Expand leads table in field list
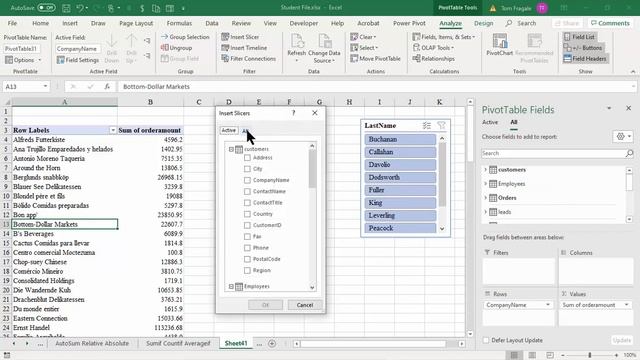The image size is (640, 360). click(485, 212)
